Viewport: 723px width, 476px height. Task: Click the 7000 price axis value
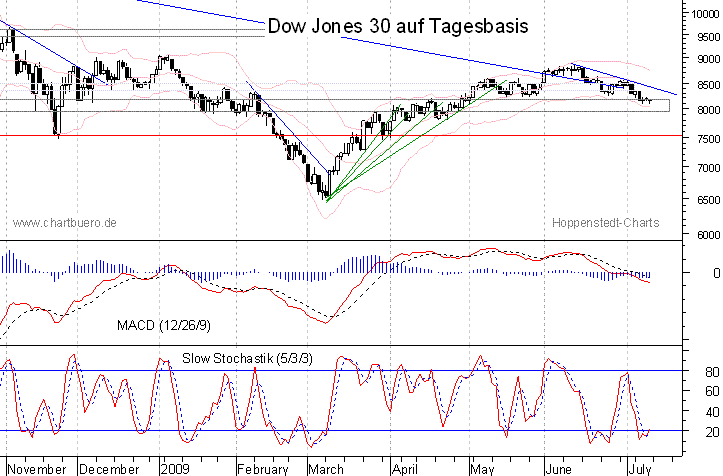click(709, 168)
